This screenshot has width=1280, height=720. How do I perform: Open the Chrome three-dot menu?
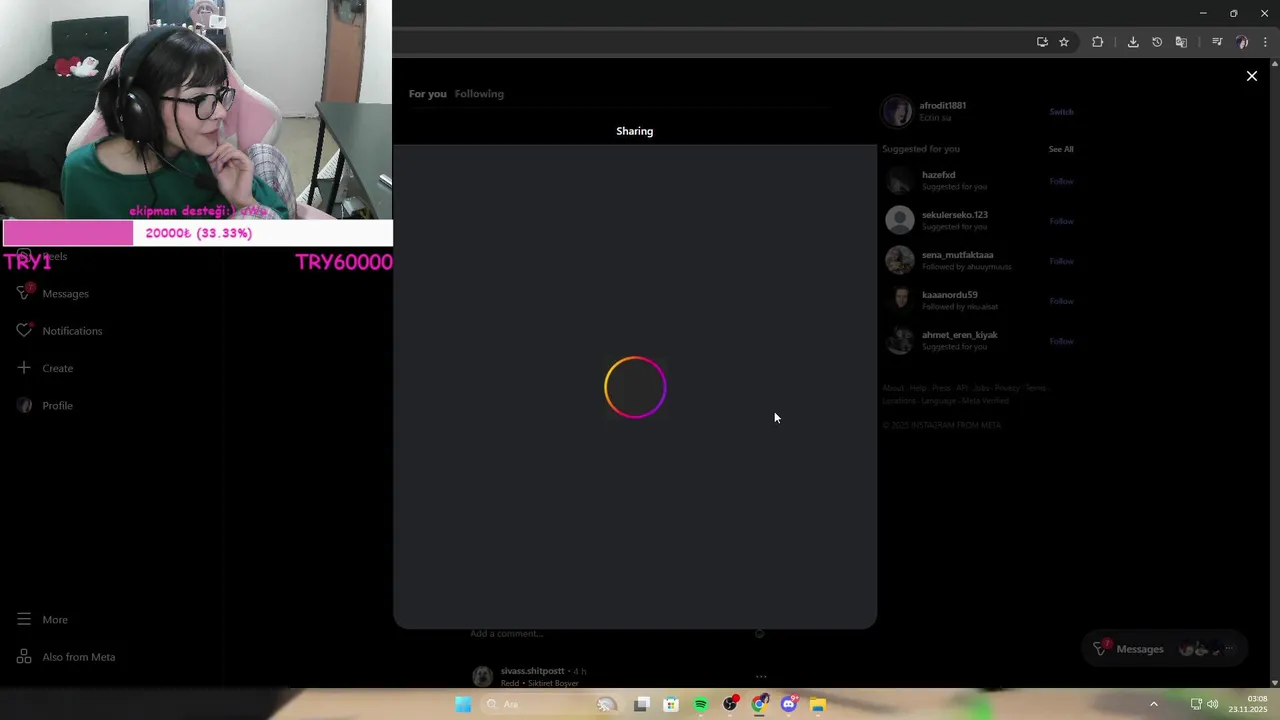coord(1265,42)
